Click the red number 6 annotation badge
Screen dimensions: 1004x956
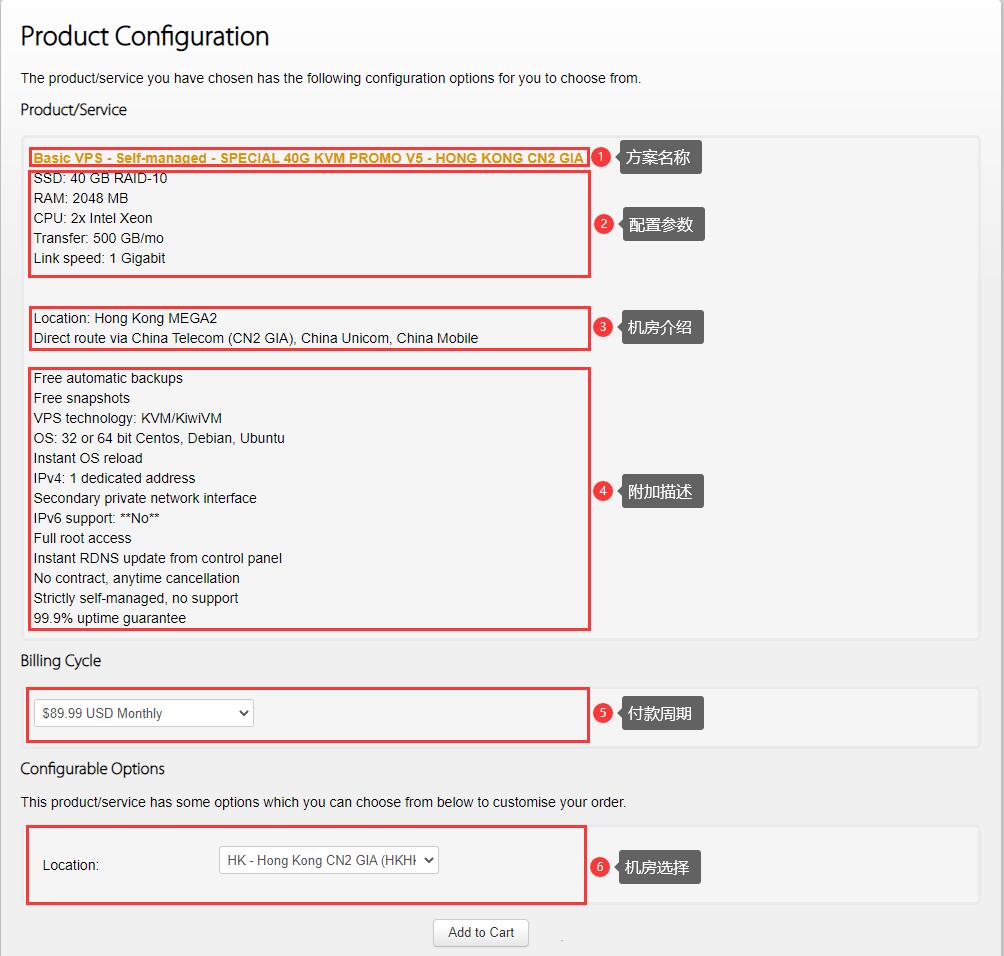click(600, 867)
